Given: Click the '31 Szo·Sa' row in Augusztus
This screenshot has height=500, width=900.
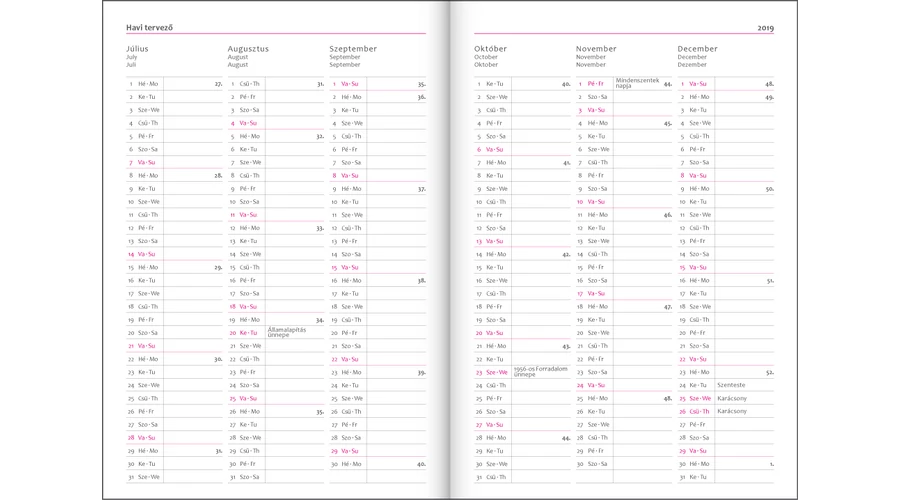Looking at the screenshot, I should pos(276,477).
